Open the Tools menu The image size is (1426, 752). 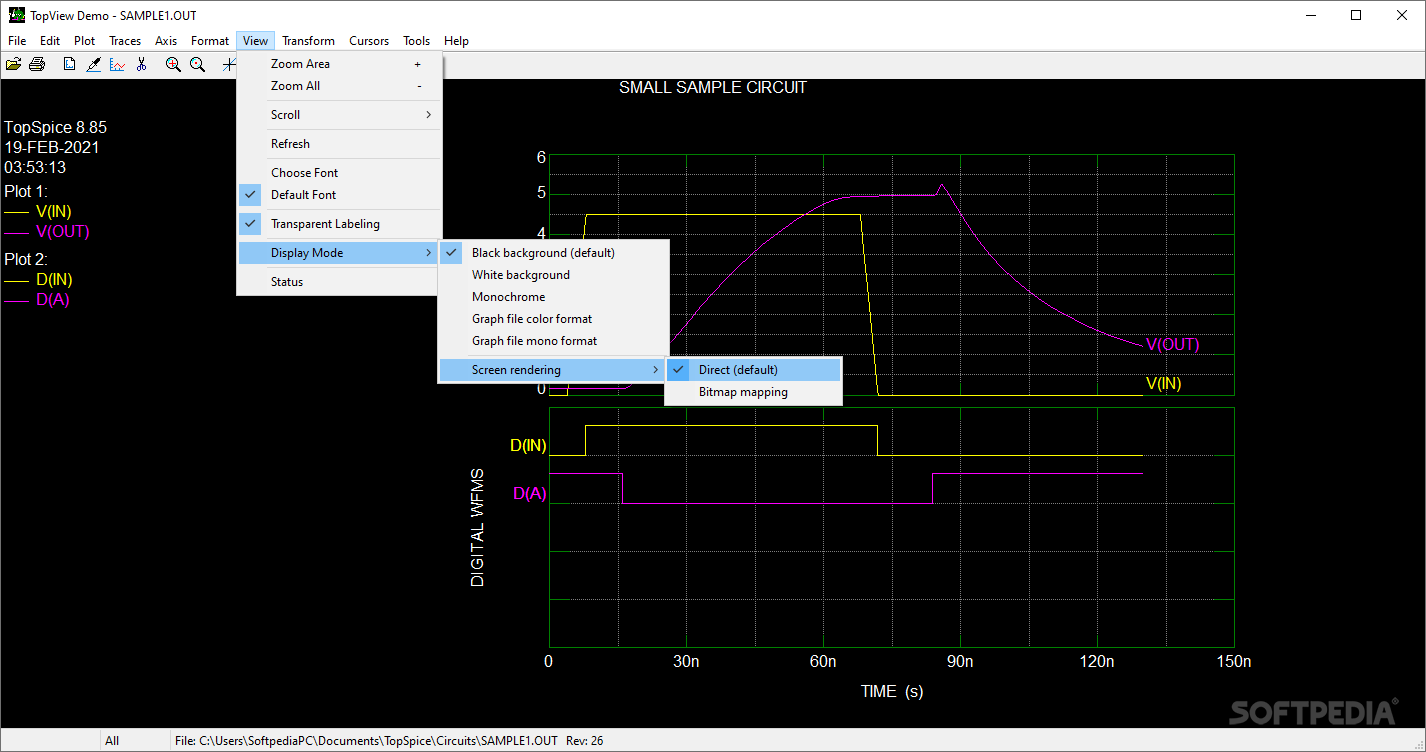(417, 41)
